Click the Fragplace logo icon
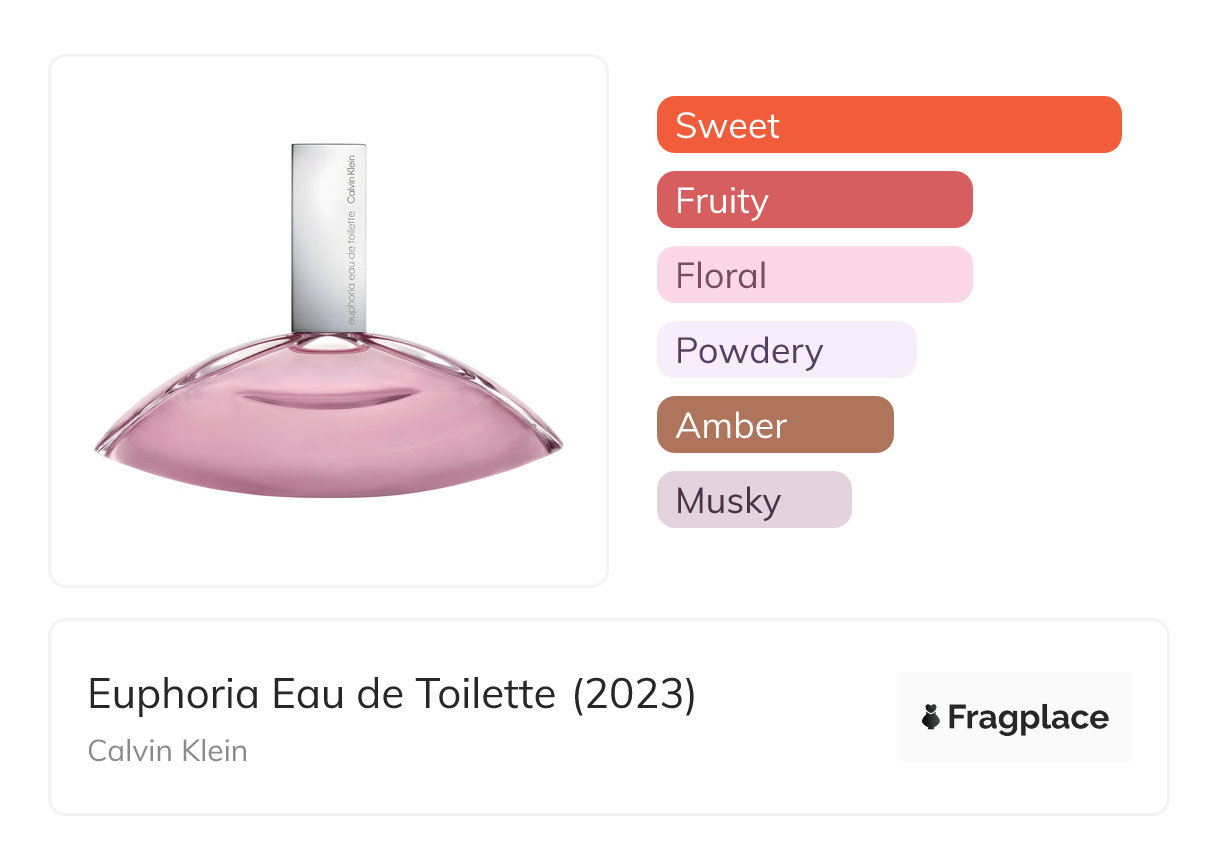Viewport: 1218px width, 864px height. [x=931, y=717]
